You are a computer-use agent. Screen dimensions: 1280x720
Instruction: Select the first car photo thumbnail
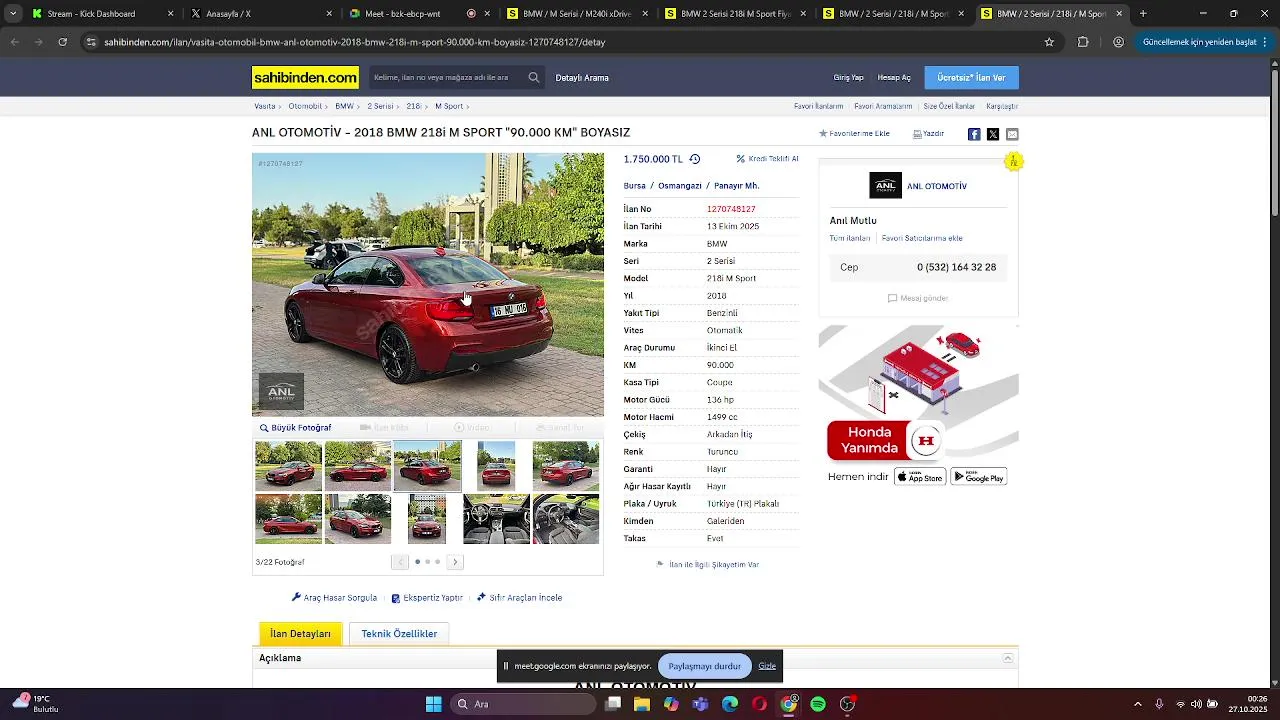coord(288,466)
